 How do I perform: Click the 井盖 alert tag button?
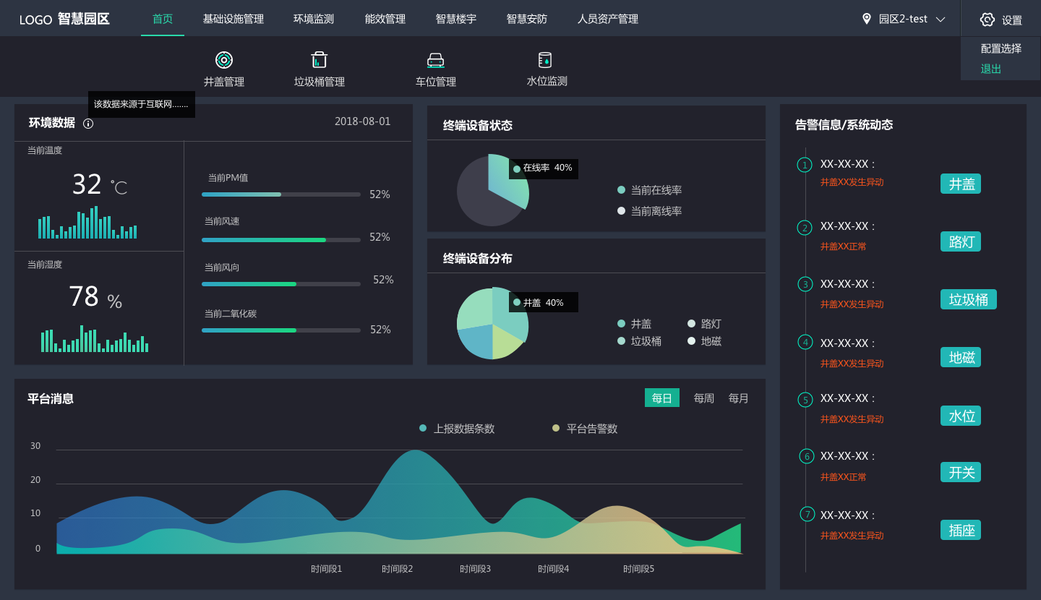(x=961, y=184)
